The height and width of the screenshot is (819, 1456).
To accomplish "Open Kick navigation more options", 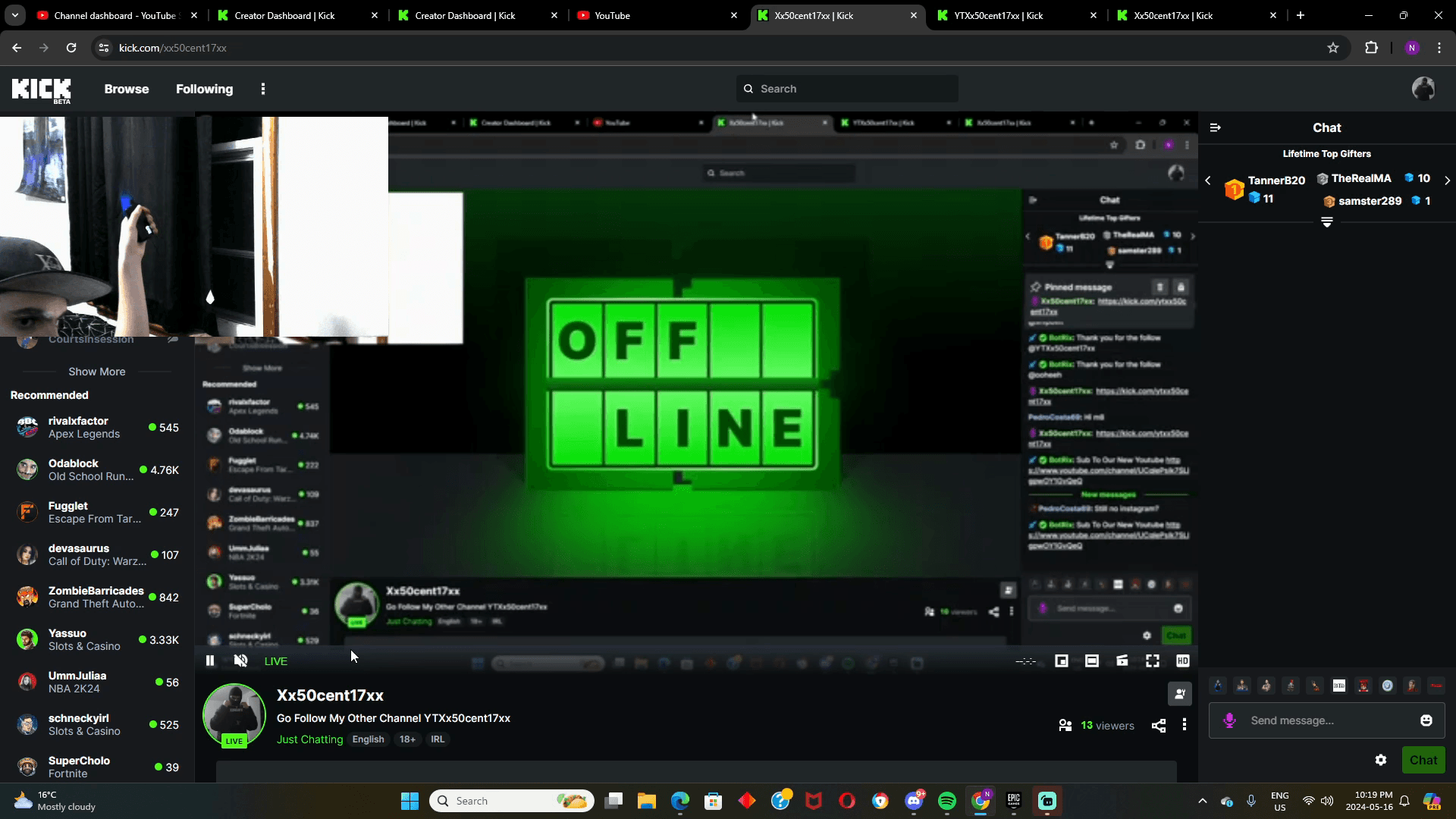I will (x=263, y=89).
